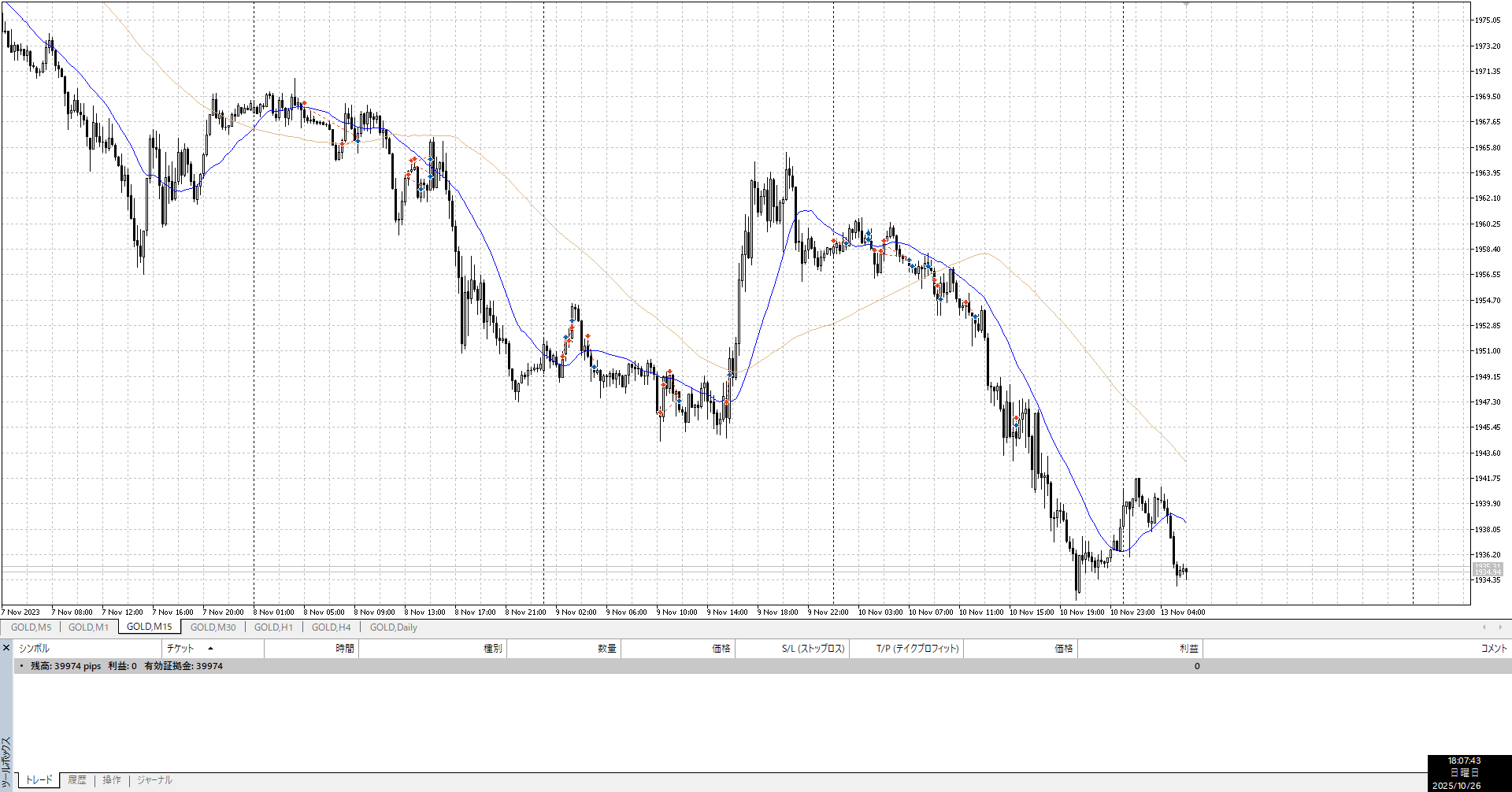Switch to the GOLD,H1 chart tab
Viewport: 1512px width, 792px height.
point(273,627)
